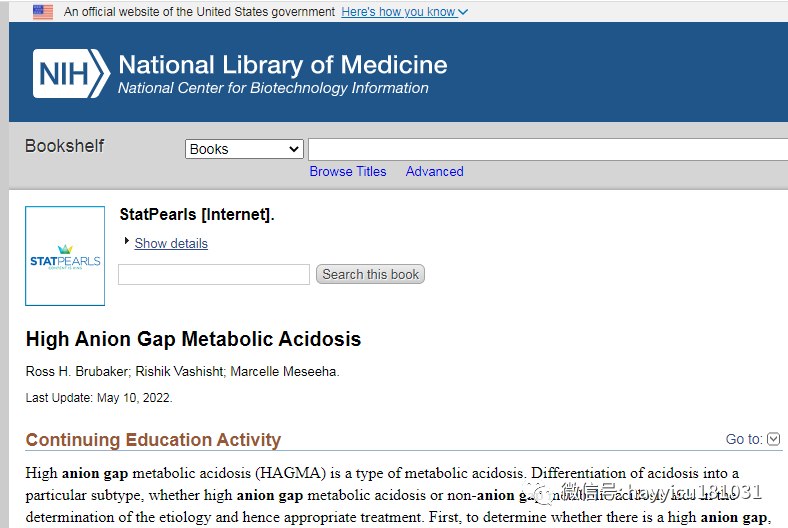Expand the Show details disclosure triangle
788x528 pixels.
point(127,241)
